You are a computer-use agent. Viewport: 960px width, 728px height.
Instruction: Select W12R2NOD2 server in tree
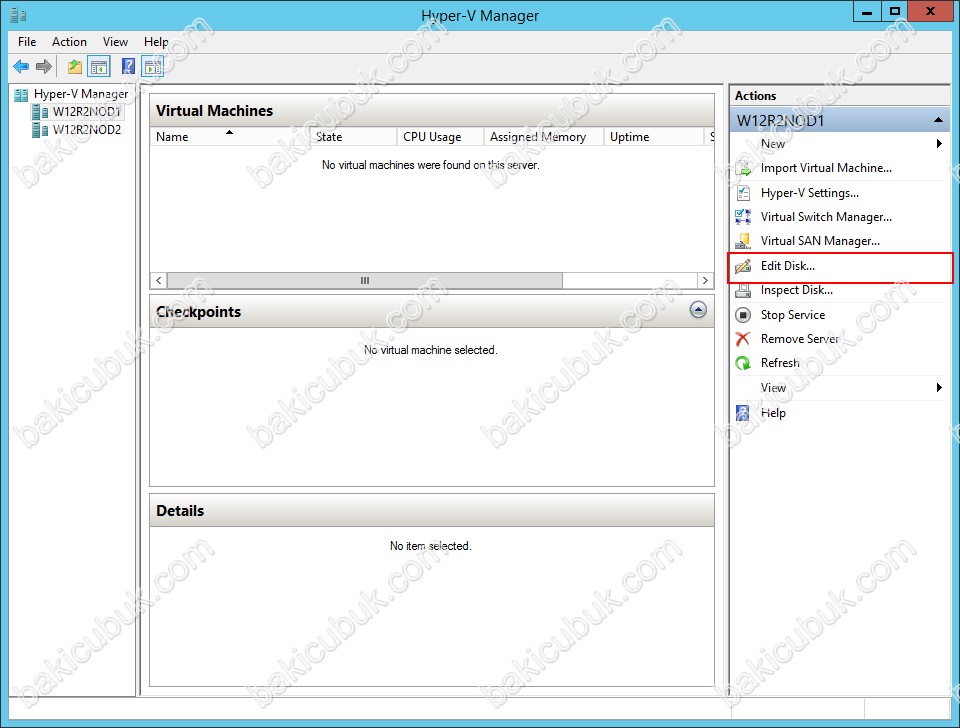87,130
